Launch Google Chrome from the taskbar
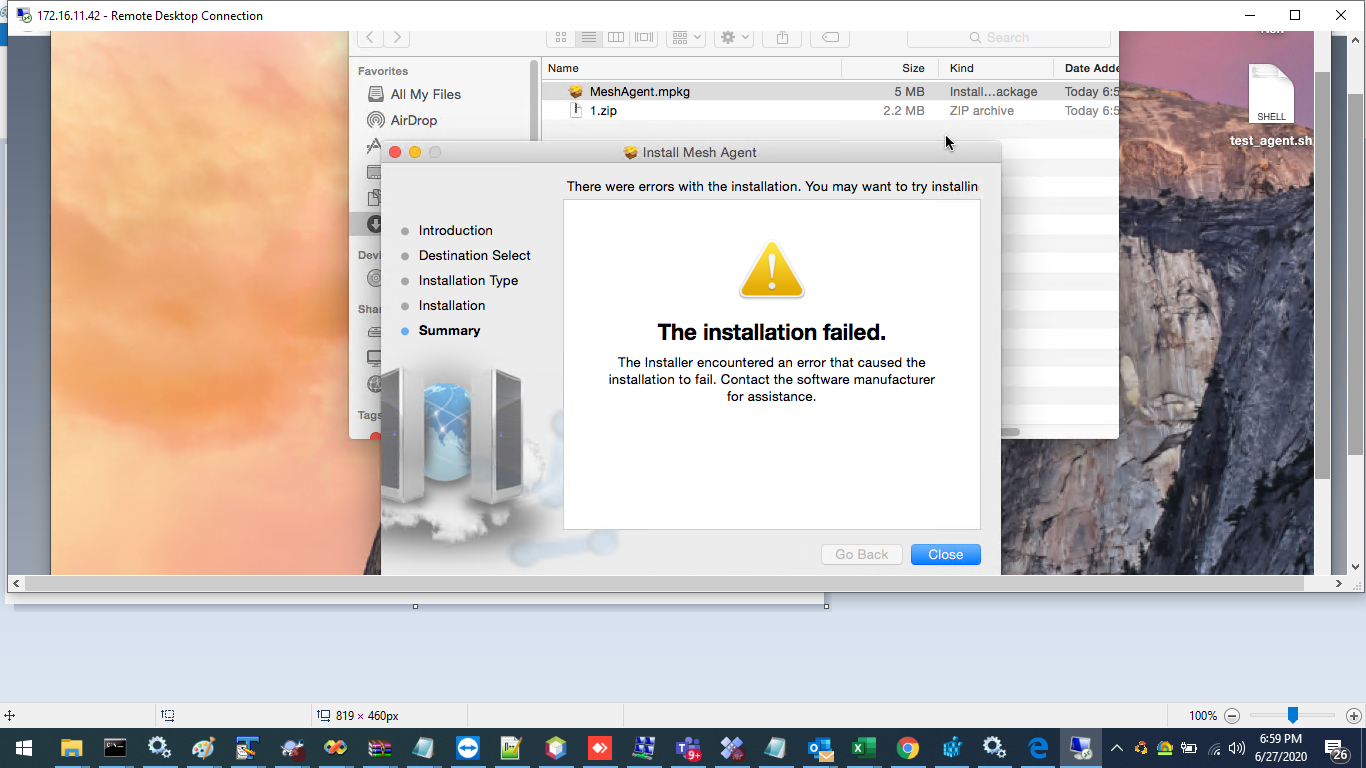This screenshot has height=768, width=1366. [908, 747]
